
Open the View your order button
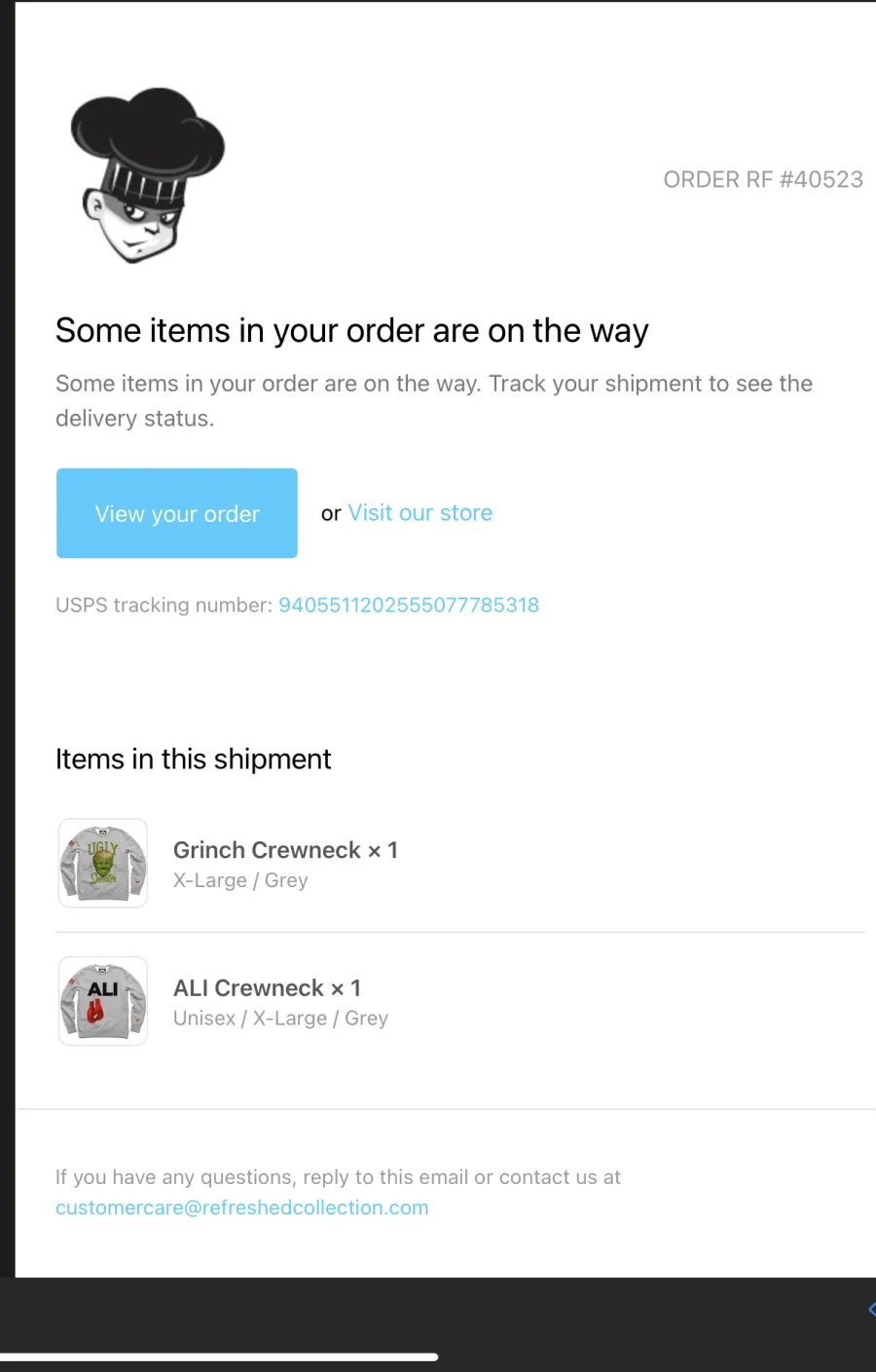pos(177,513)
